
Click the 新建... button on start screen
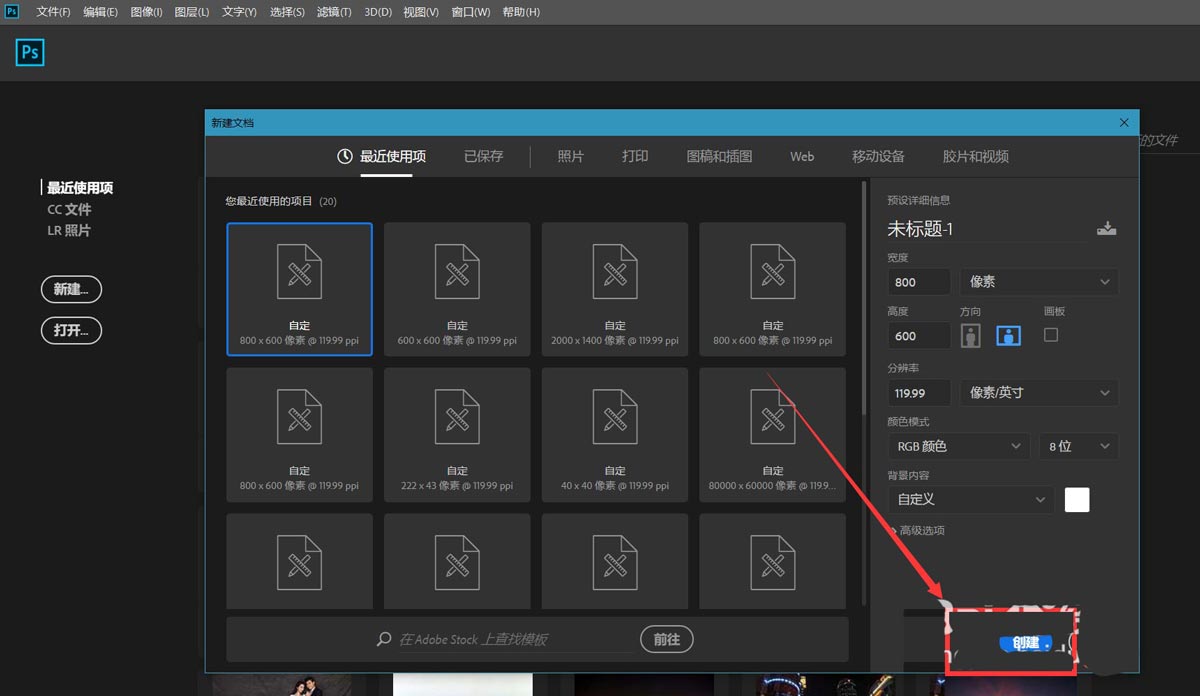pyautogui.click(x=71, y=289)
